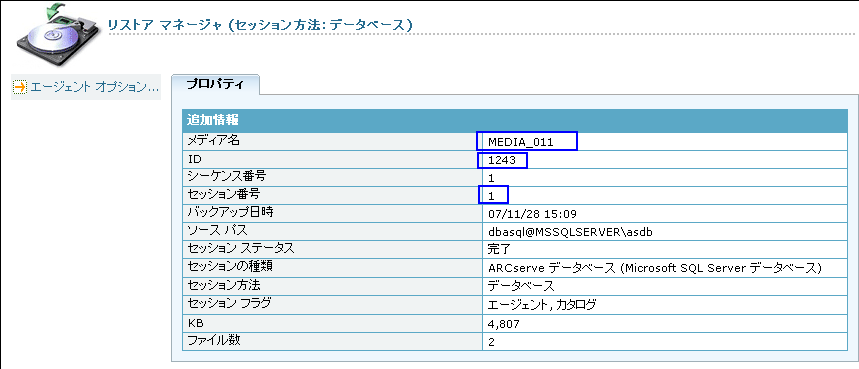The height and width of the screenshot is (369, 859).
Task: Click the セッション フラグ label
Action: pyautogui.click(x=230, y=303)
